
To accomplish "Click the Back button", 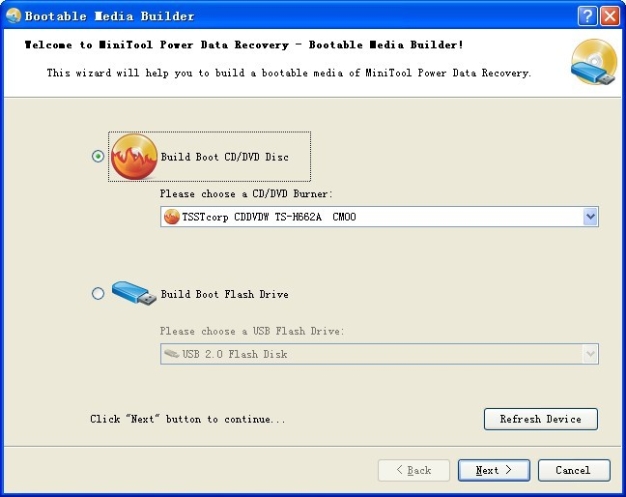I will coord(413,470).
